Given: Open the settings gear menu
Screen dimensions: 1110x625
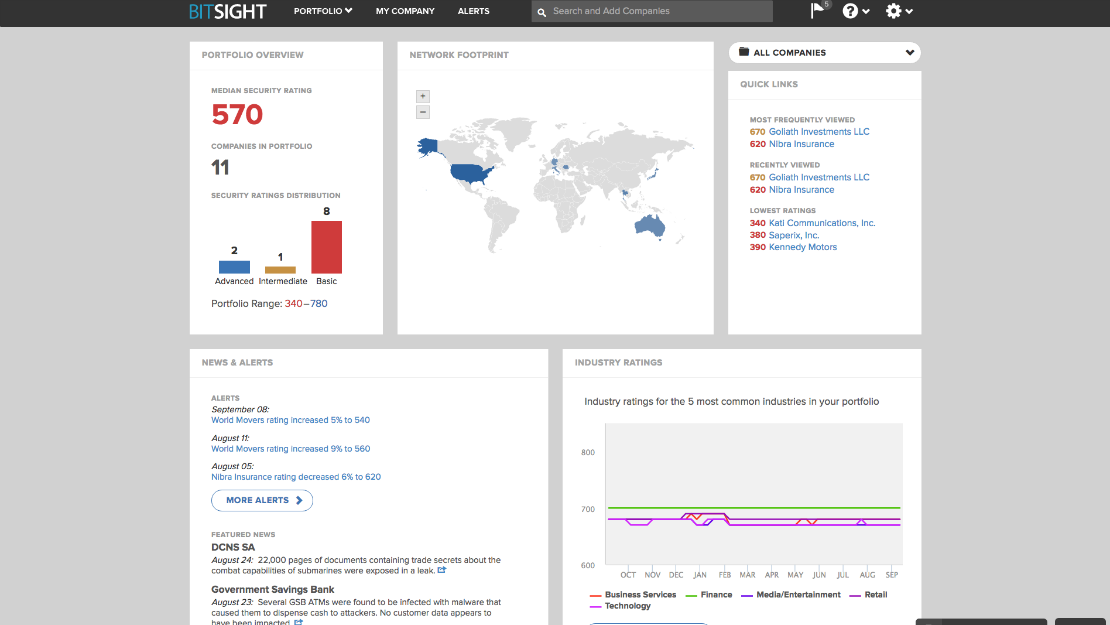Looking at the screenshot, I should (899, 11).
